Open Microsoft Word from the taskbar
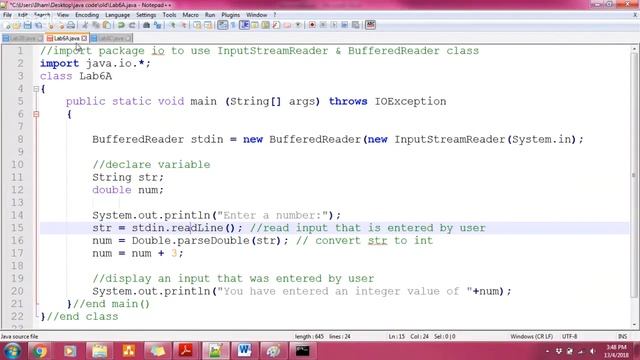 (244, 351)
